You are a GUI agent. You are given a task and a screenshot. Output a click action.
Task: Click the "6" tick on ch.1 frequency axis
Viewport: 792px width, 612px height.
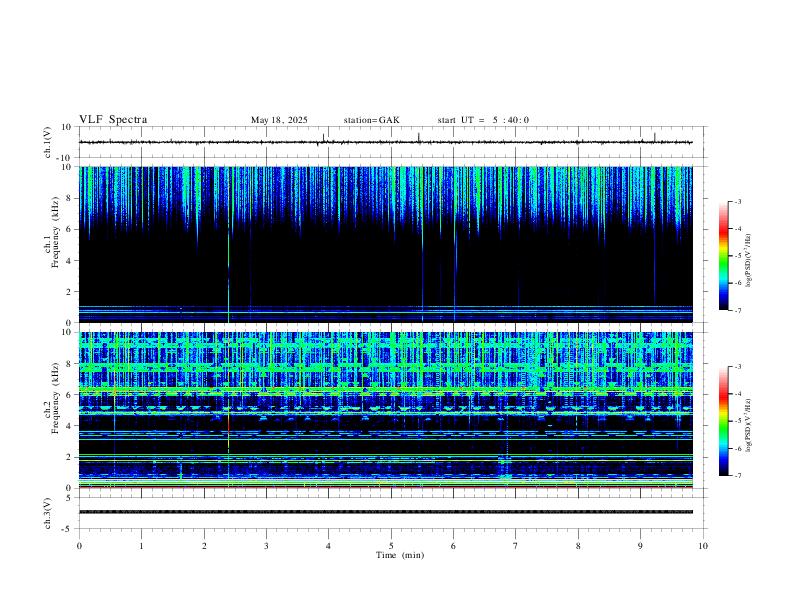coord(69,229)
